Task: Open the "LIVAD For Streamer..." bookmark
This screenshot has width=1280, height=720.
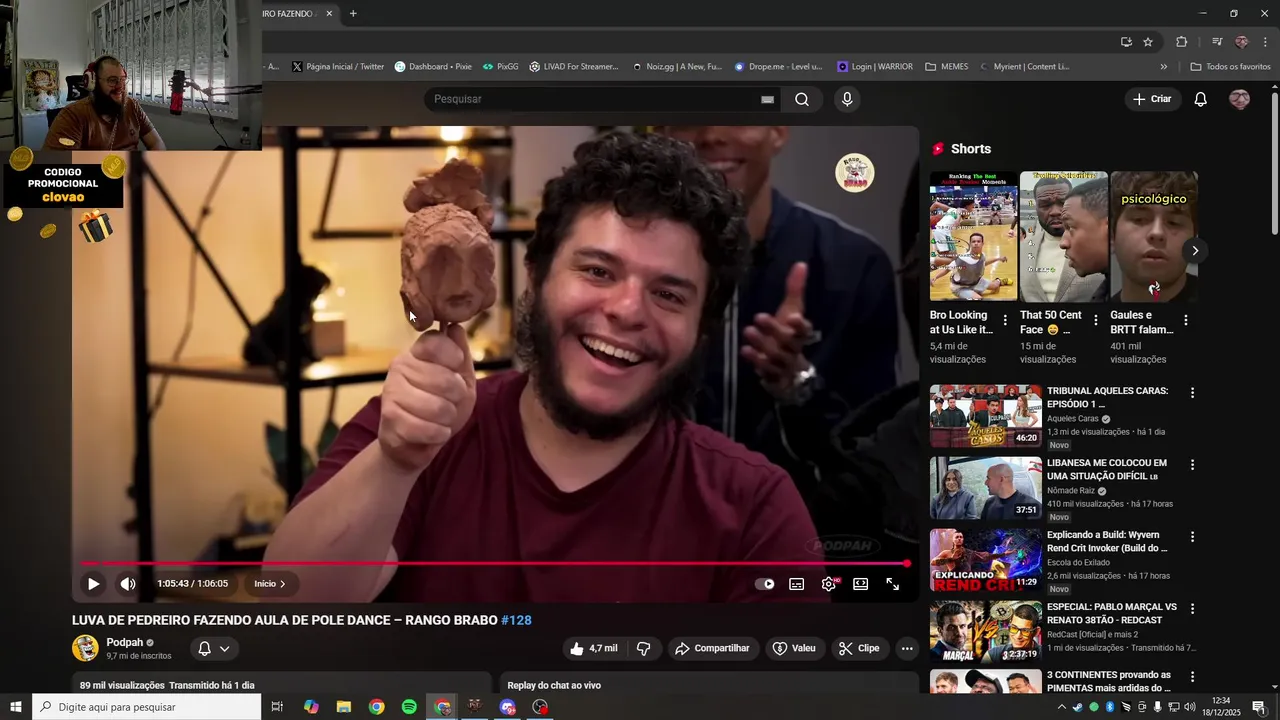Action: [574, 67]
